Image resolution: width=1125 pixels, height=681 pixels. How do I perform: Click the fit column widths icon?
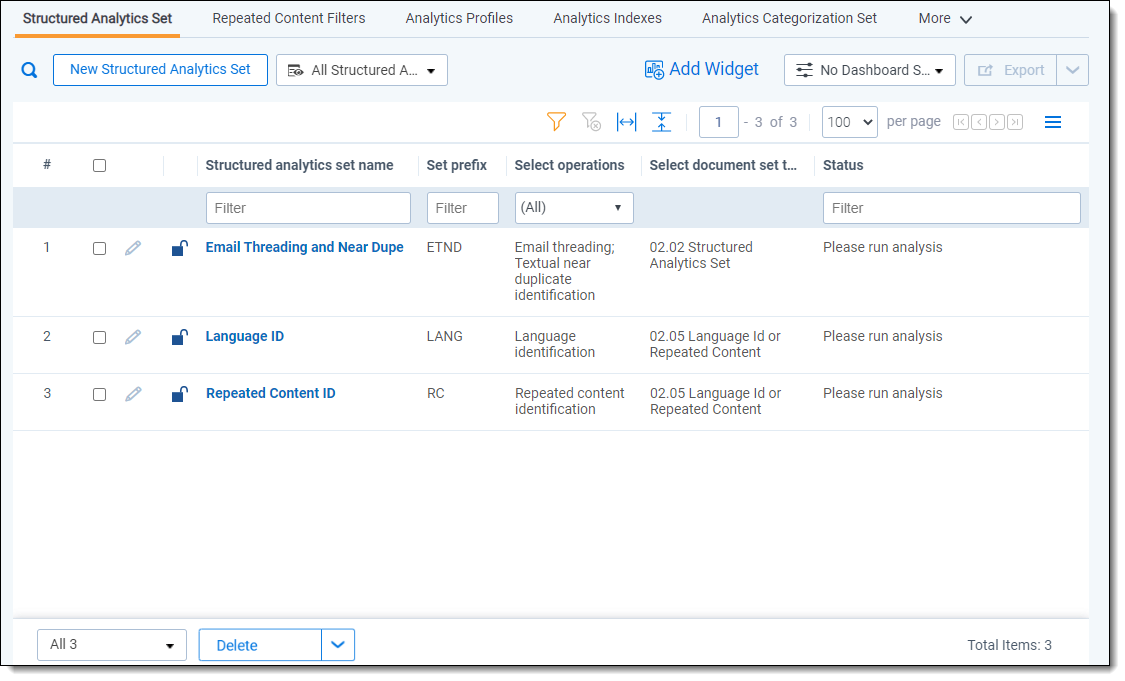pyautogui.click(x=627, y=122)
